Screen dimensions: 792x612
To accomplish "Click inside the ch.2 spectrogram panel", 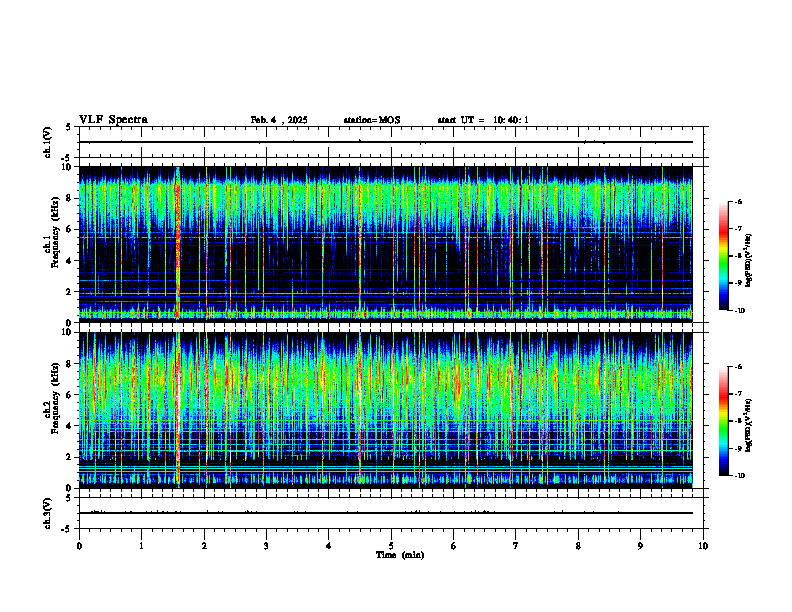I will coord(385,410).
